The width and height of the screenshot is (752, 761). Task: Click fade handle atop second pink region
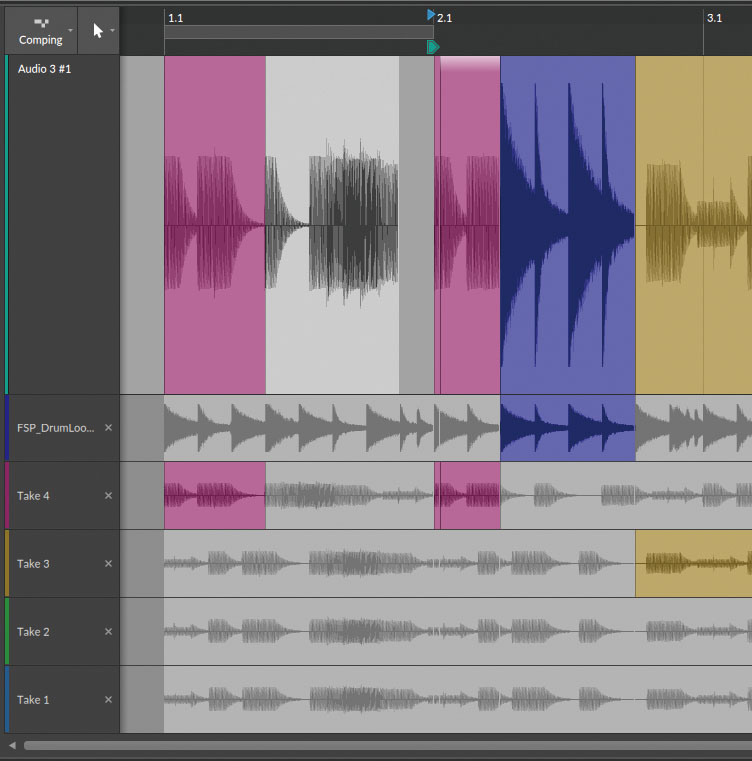(x=470, y=64)
